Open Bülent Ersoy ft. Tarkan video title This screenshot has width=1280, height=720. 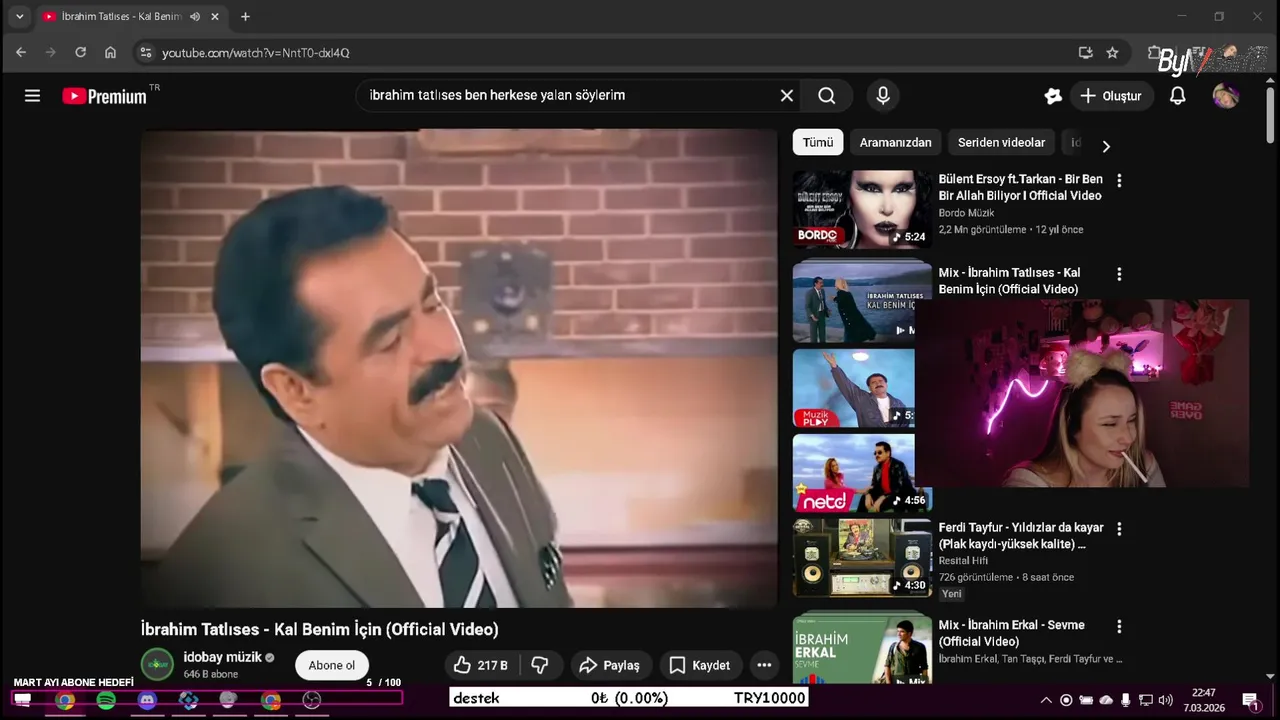tap(1020, 187)
